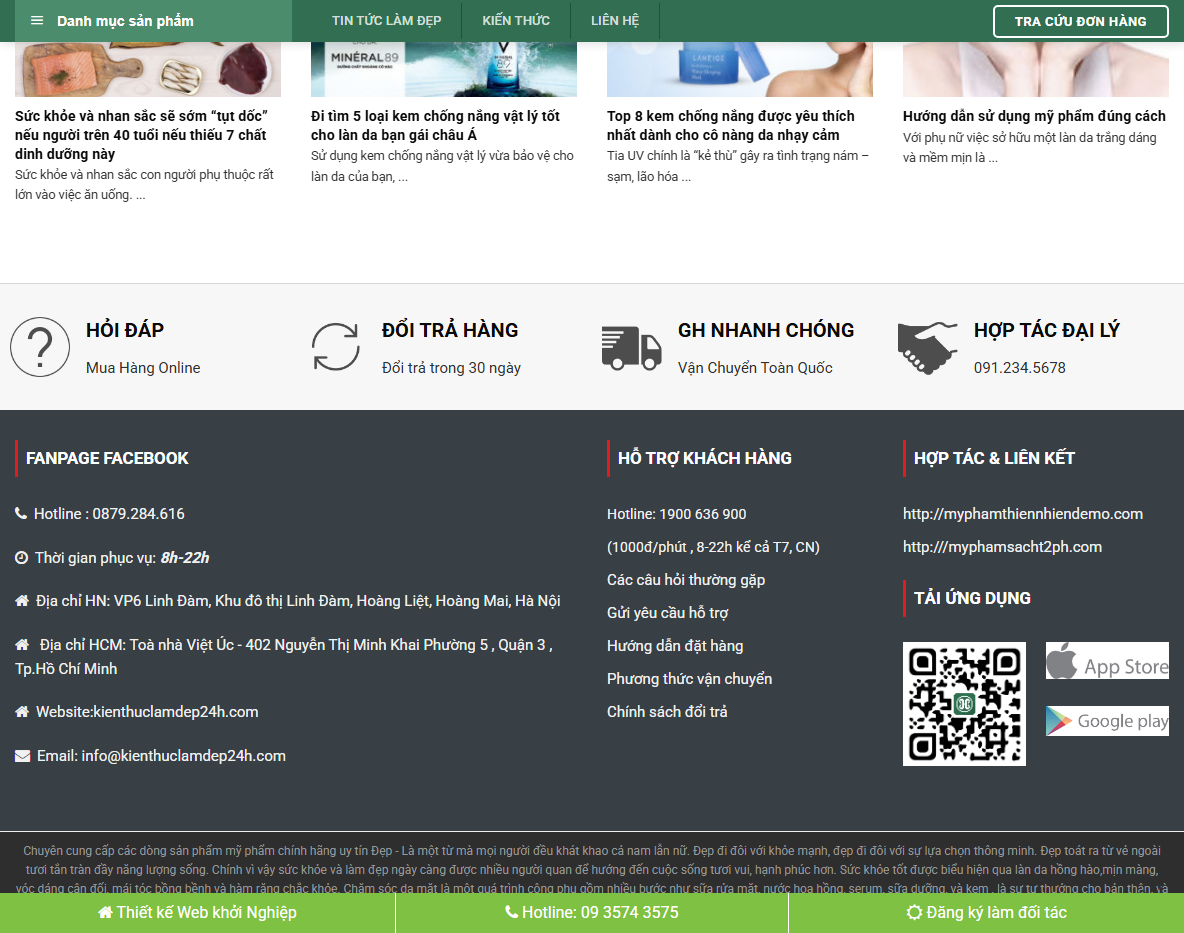Click the Chính sách đổi trả link
Viewport: 1184px width, 933px height.
pos(667,711)
